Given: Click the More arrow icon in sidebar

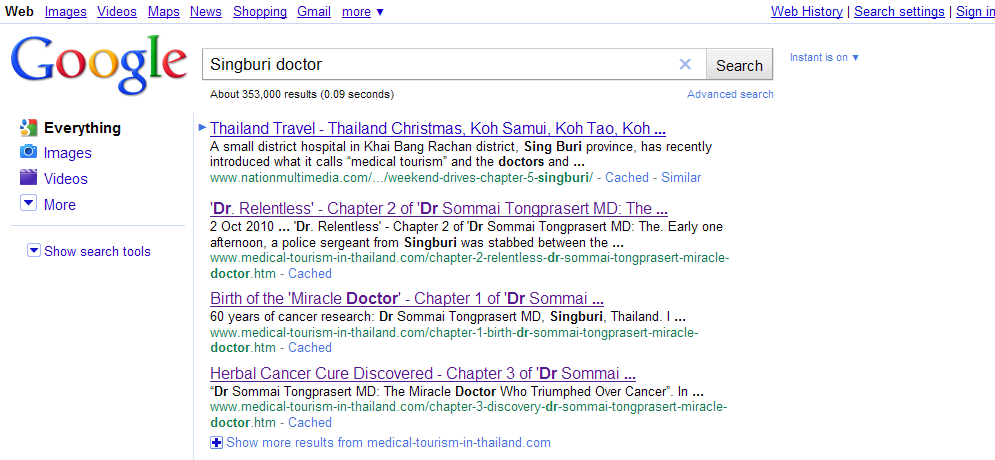Looking at the screenshot, I should 28,204.
